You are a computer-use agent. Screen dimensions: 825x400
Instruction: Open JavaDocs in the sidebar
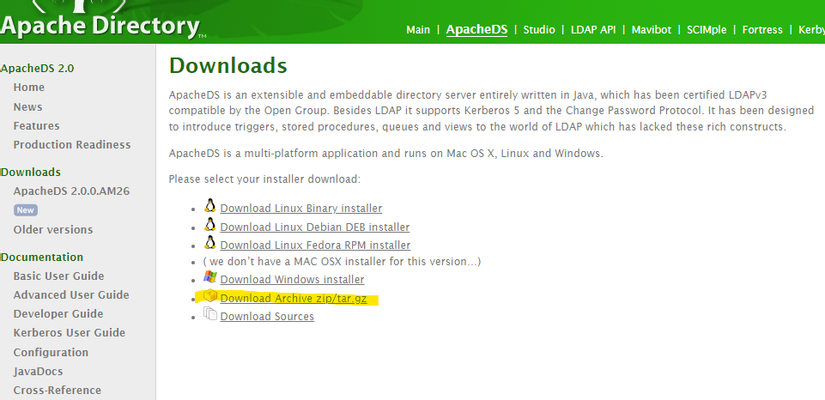click(38, 371)
